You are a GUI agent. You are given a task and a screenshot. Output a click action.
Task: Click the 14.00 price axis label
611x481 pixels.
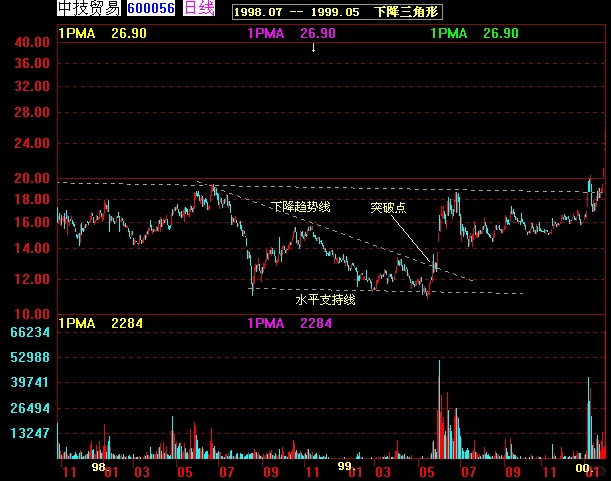tap(32, 248)
